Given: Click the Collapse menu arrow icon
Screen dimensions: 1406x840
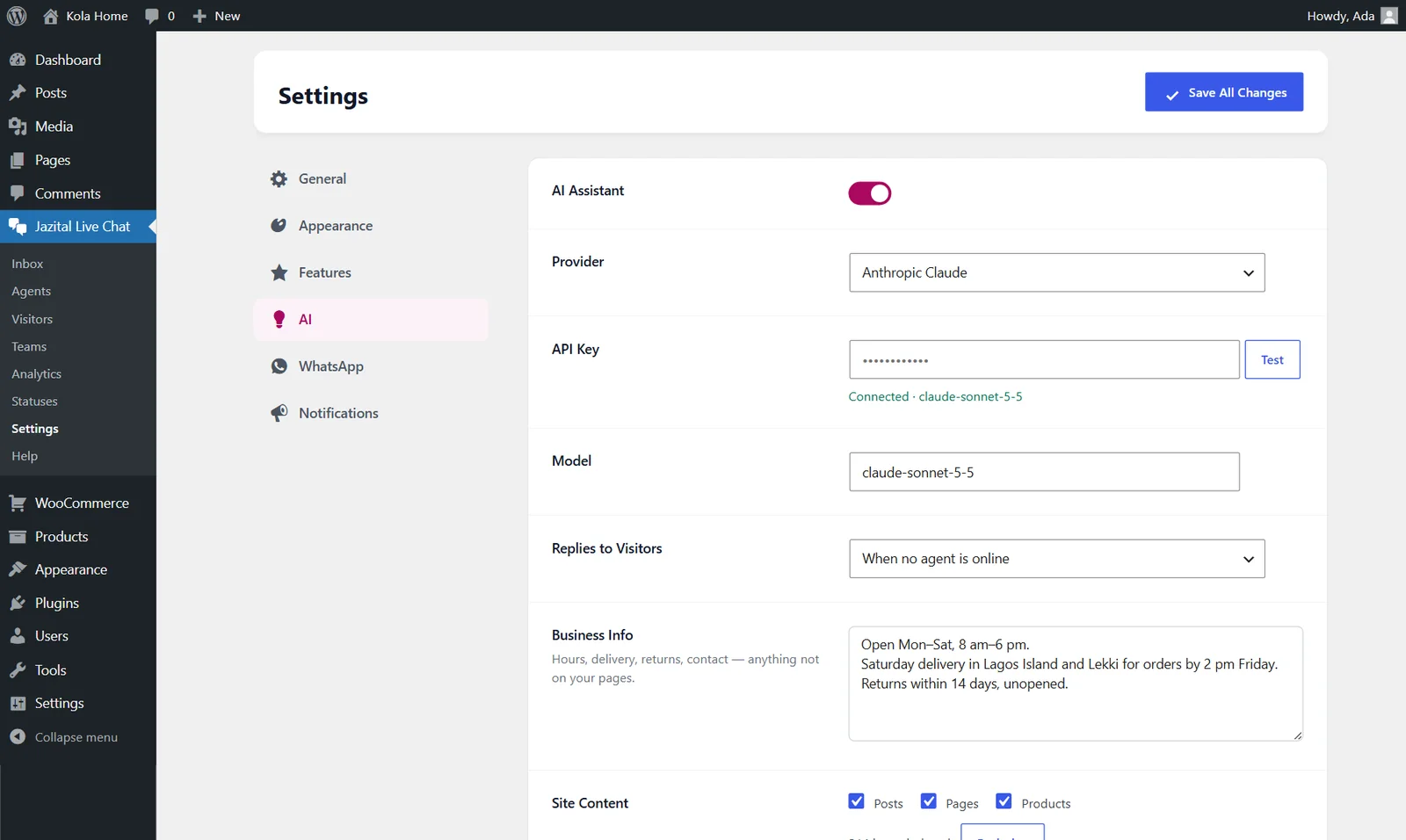Looking at the screenshot, I should coord(18,737).
